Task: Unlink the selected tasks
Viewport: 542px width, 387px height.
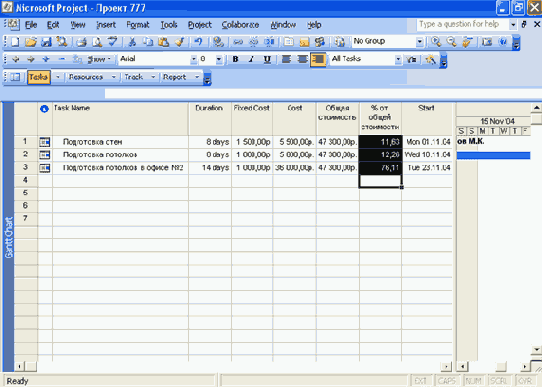Action: (x=253, y=42)
